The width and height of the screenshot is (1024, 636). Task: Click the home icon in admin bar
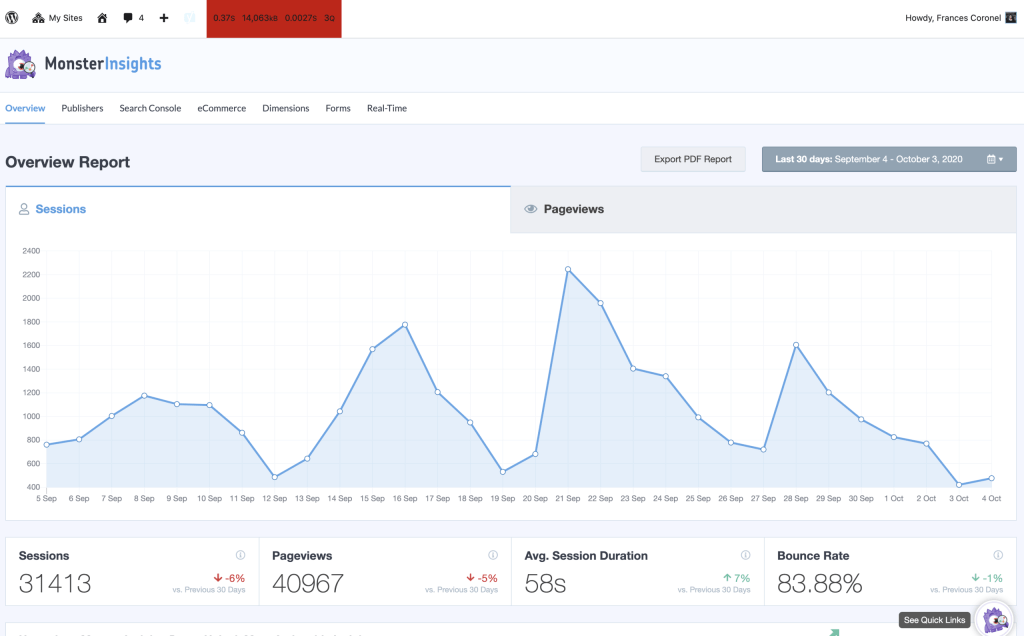pos(102,18)
